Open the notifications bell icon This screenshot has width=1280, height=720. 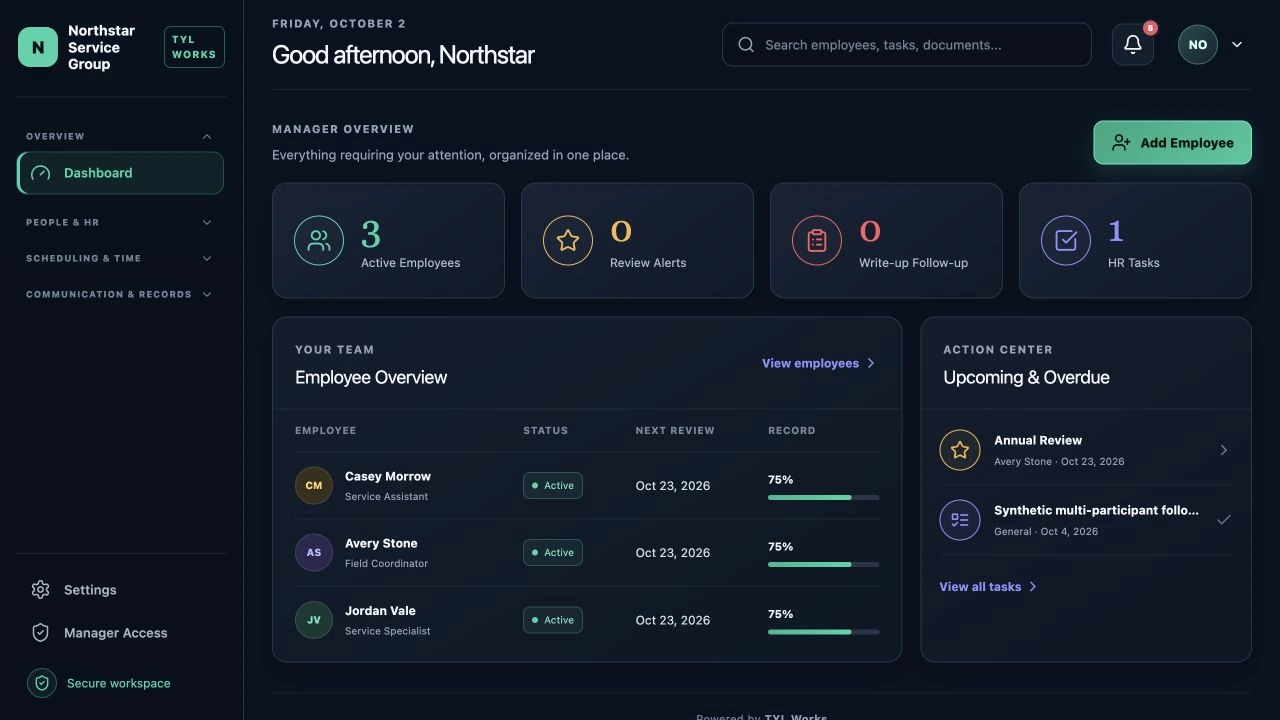(x=1133, y=44)
